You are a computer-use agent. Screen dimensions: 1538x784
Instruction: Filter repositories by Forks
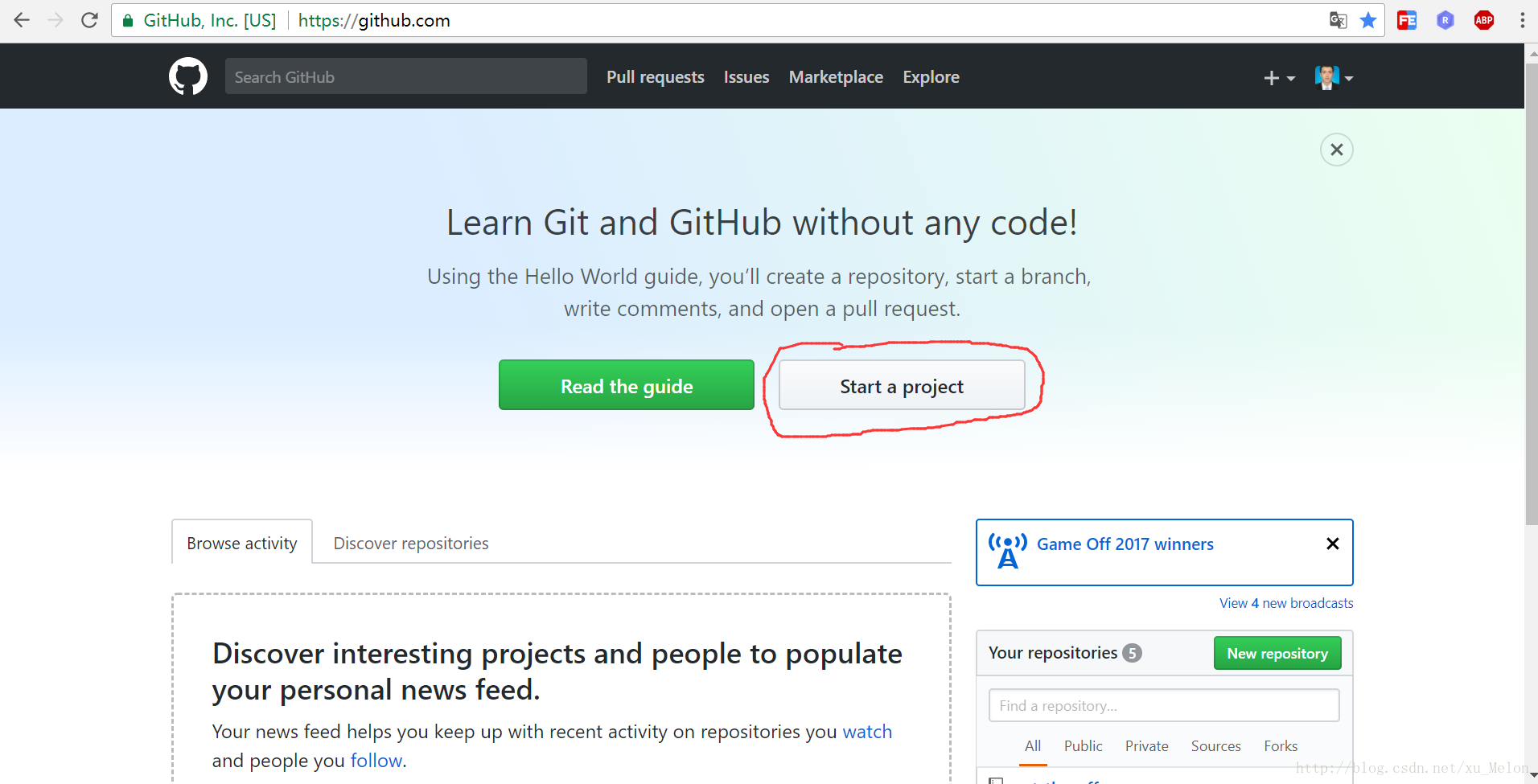click(x=1281, y=746)
